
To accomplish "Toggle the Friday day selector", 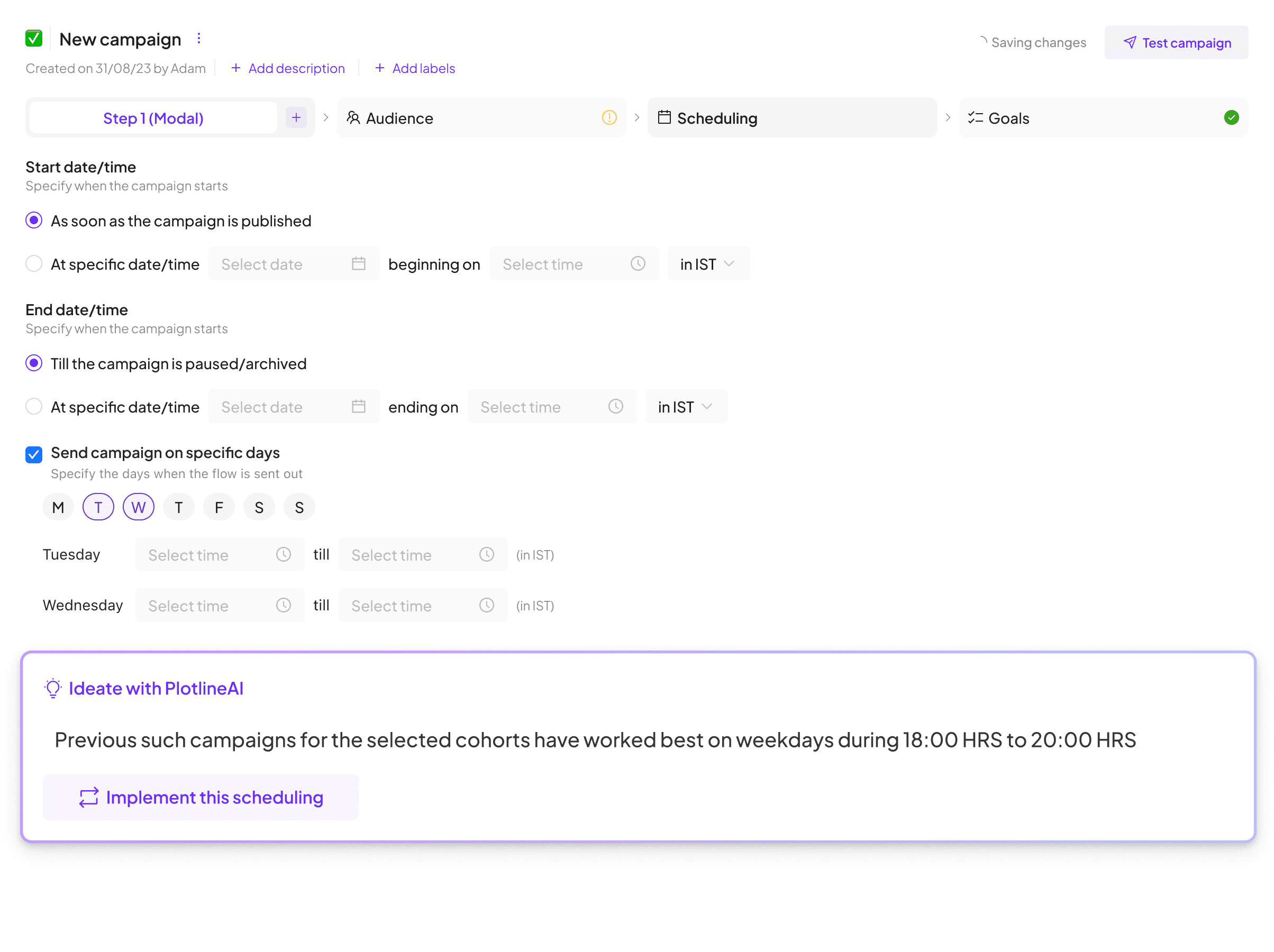I will (x=219, y=507).
